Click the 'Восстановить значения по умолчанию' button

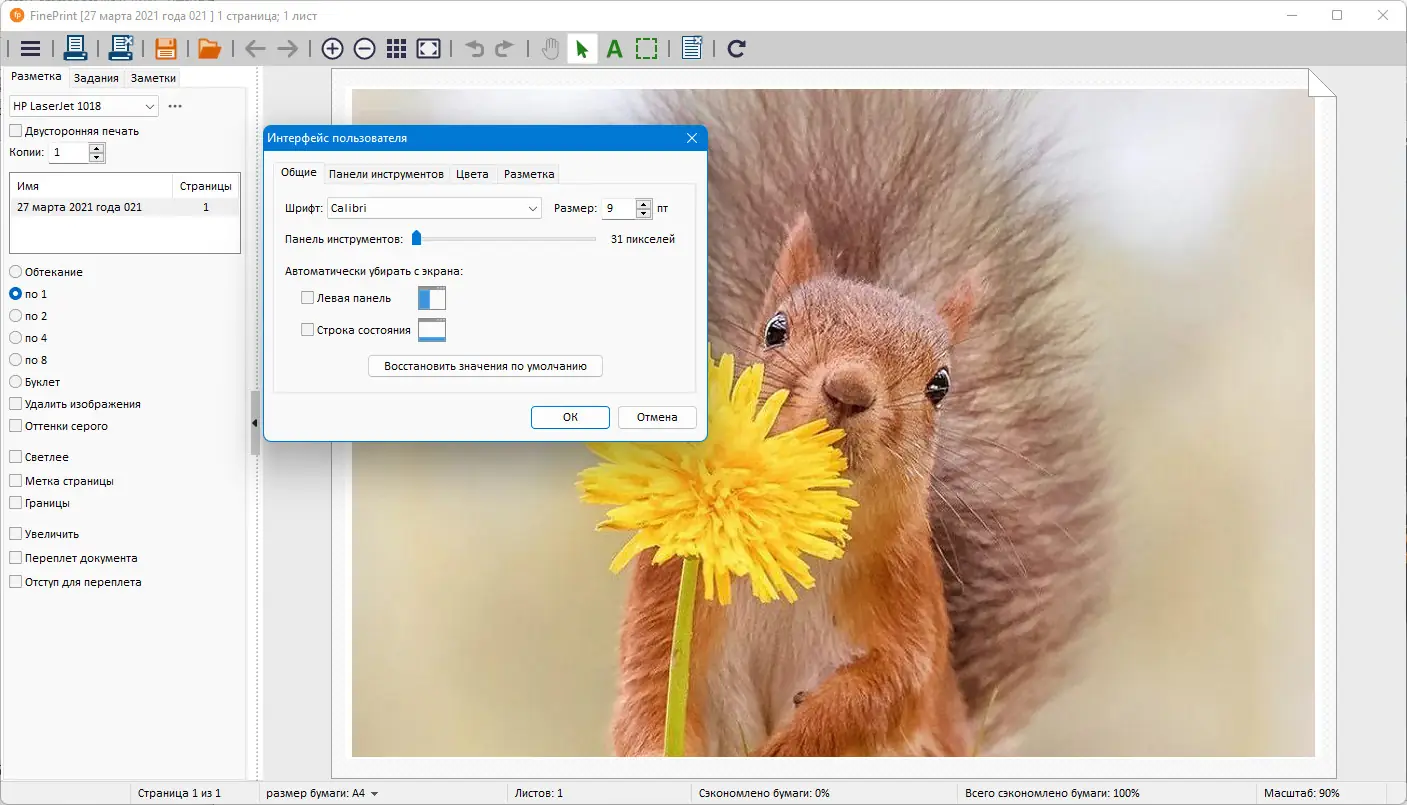[x=485, y=366]
